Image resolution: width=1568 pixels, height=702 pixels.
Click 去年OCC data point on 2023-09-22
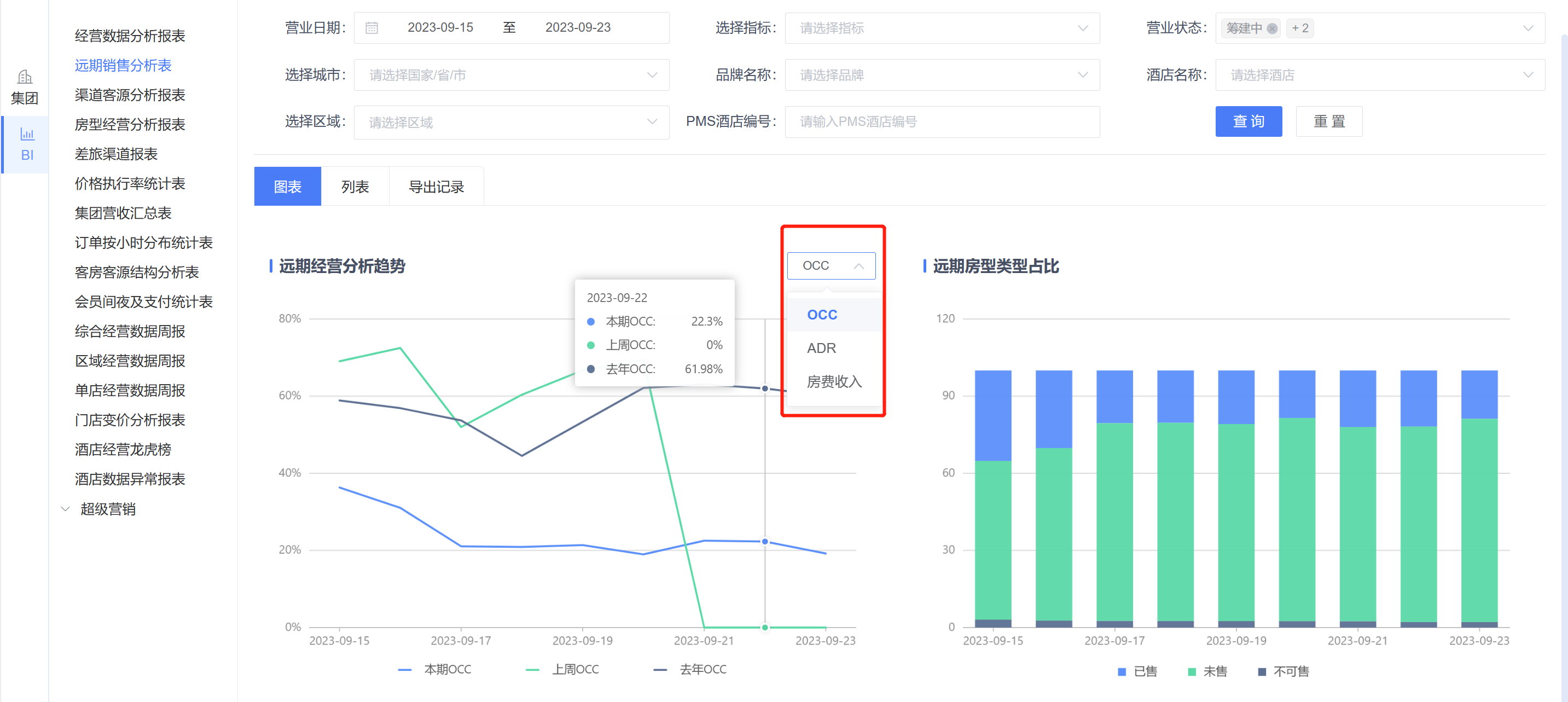pos(764,388)
